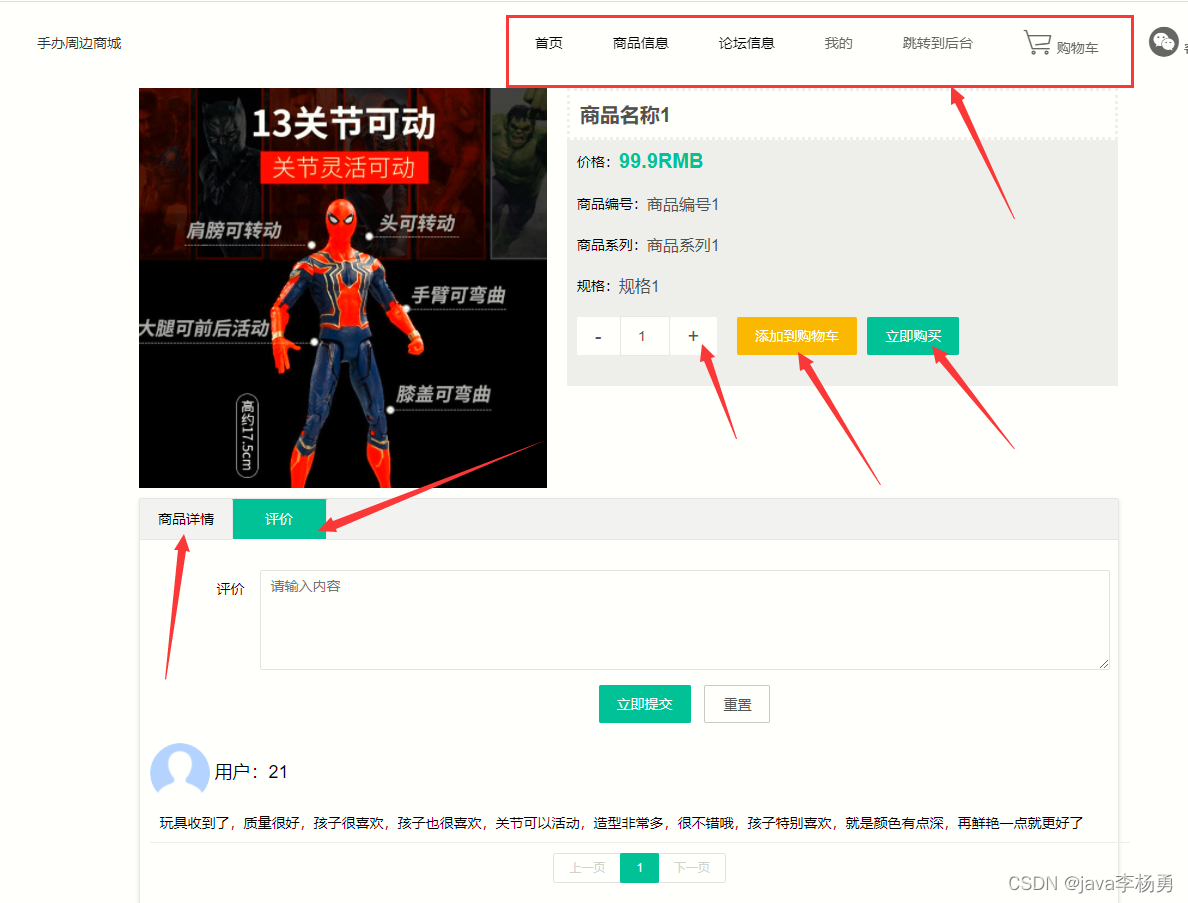Switch to 商品详情 tab
Image resolution: width=1188 pixels, height=903 pixels.
186,519
